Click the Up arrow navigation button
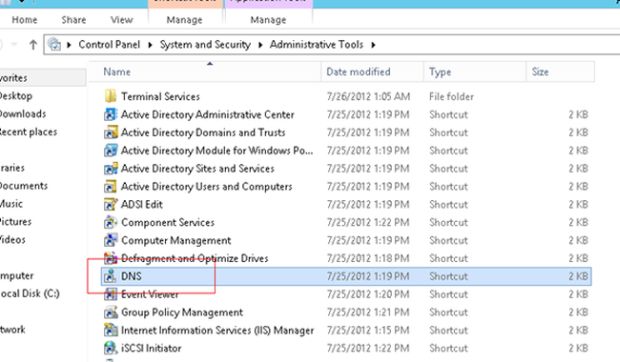 coord(33,45)
